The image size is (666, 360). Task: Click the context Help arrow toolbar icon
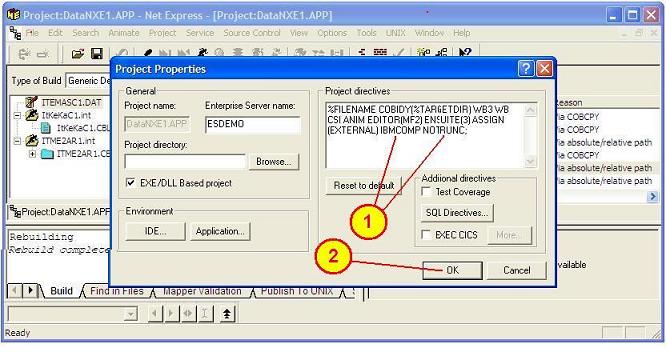click(465, 53)
